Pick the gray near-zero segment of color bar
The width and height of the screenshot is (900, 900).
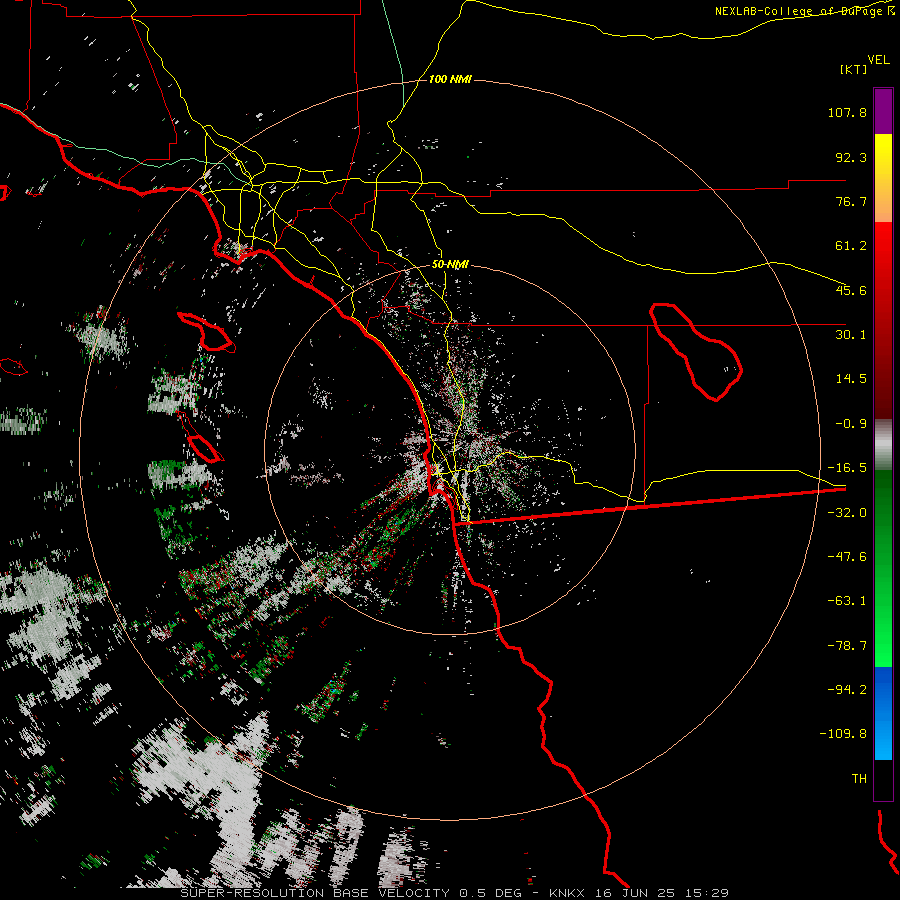[x=883, y=445]
